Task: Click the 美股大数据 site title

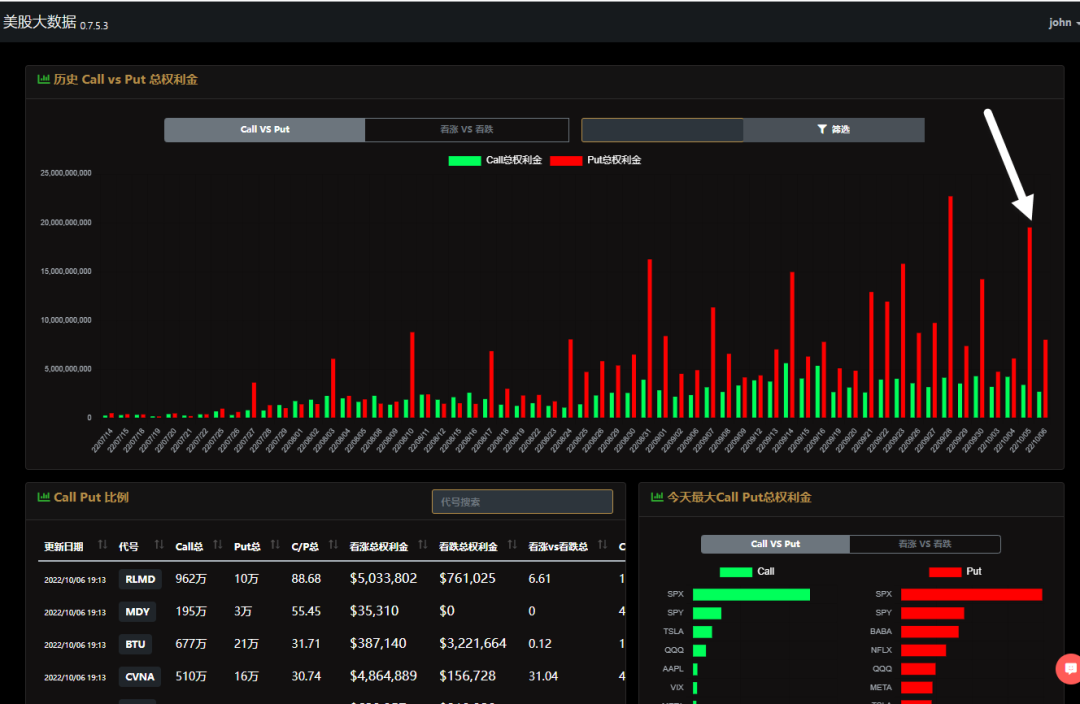Action: (x=39, y=22)
